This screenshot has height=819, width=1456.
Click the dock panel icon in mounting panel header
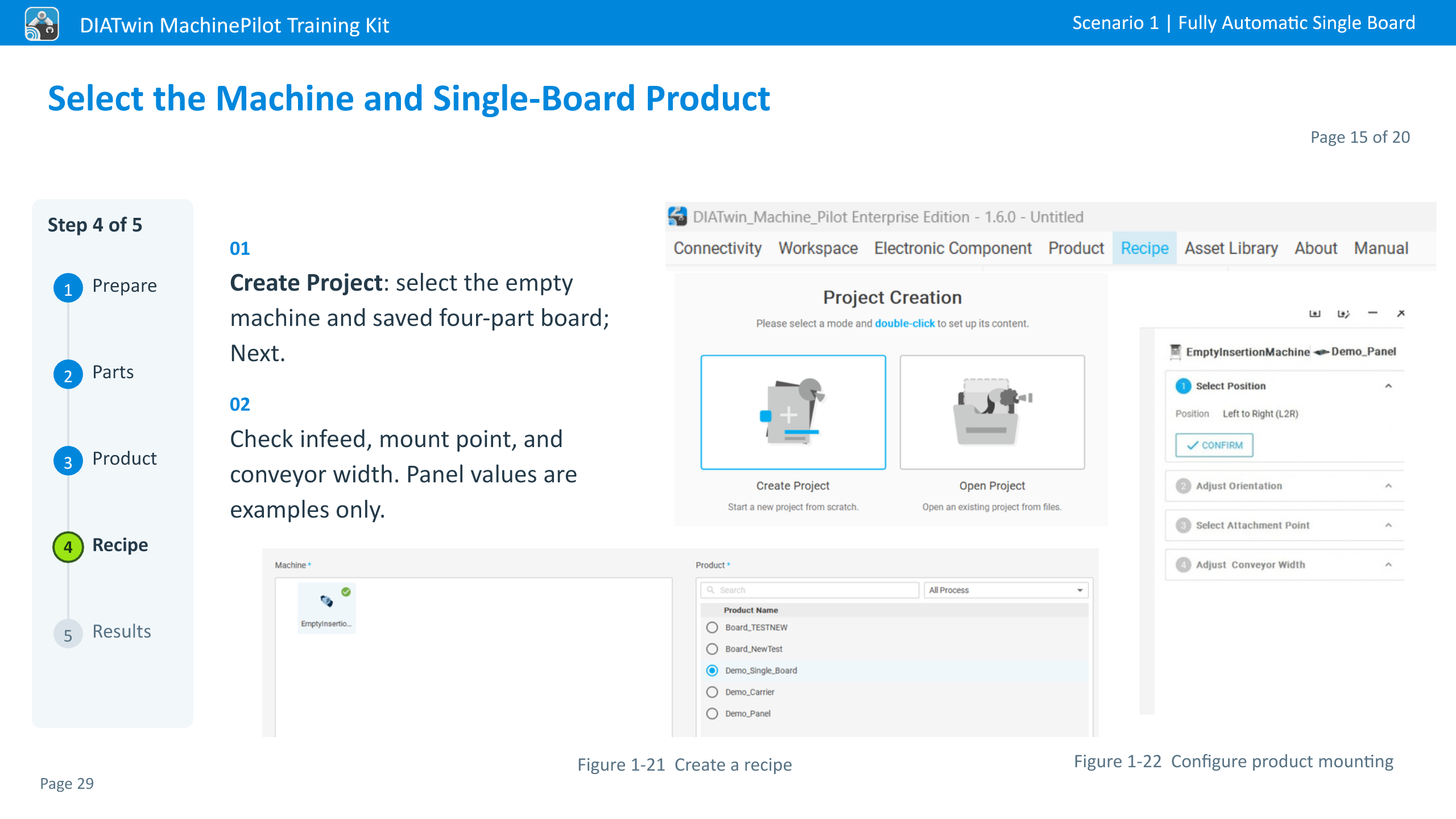click(x=1315, y=314)
